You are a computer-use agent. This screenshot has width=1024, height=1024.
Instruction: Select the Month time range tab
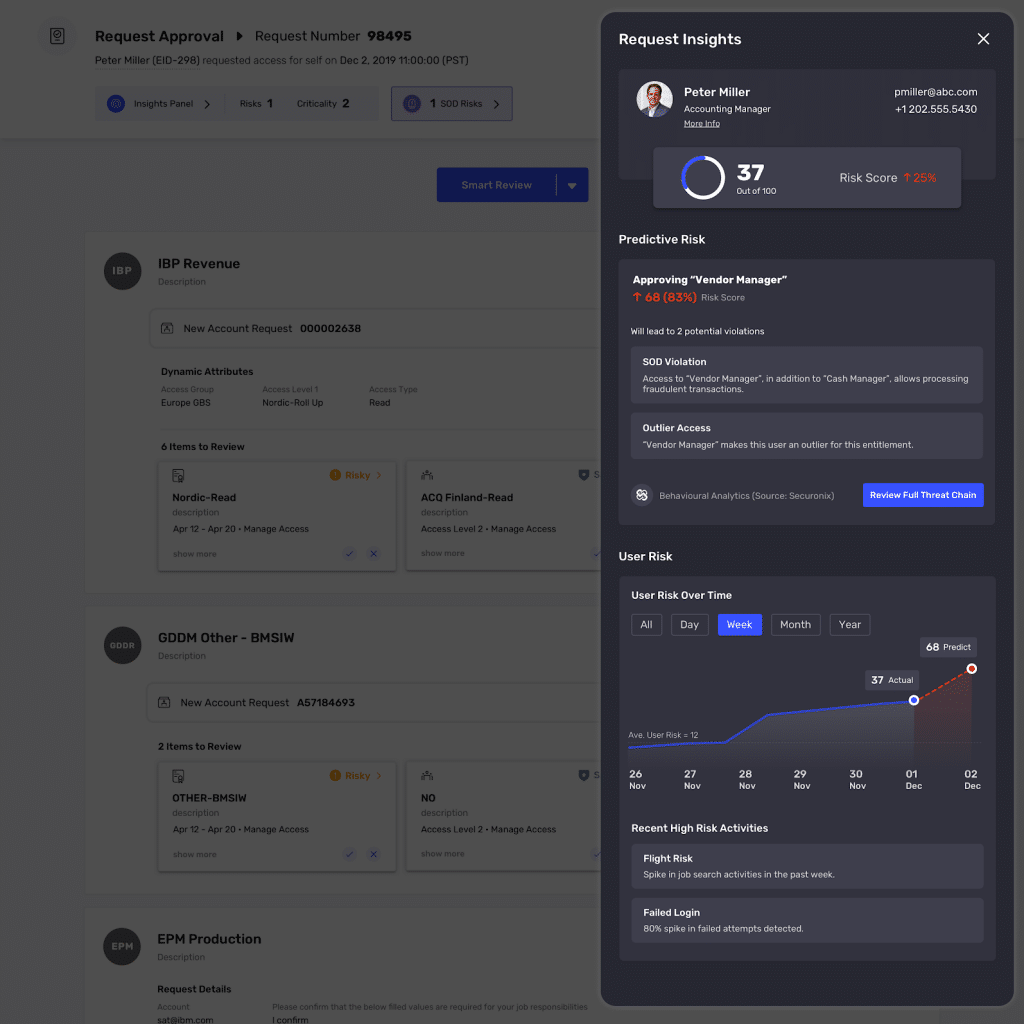coord(795,624)
